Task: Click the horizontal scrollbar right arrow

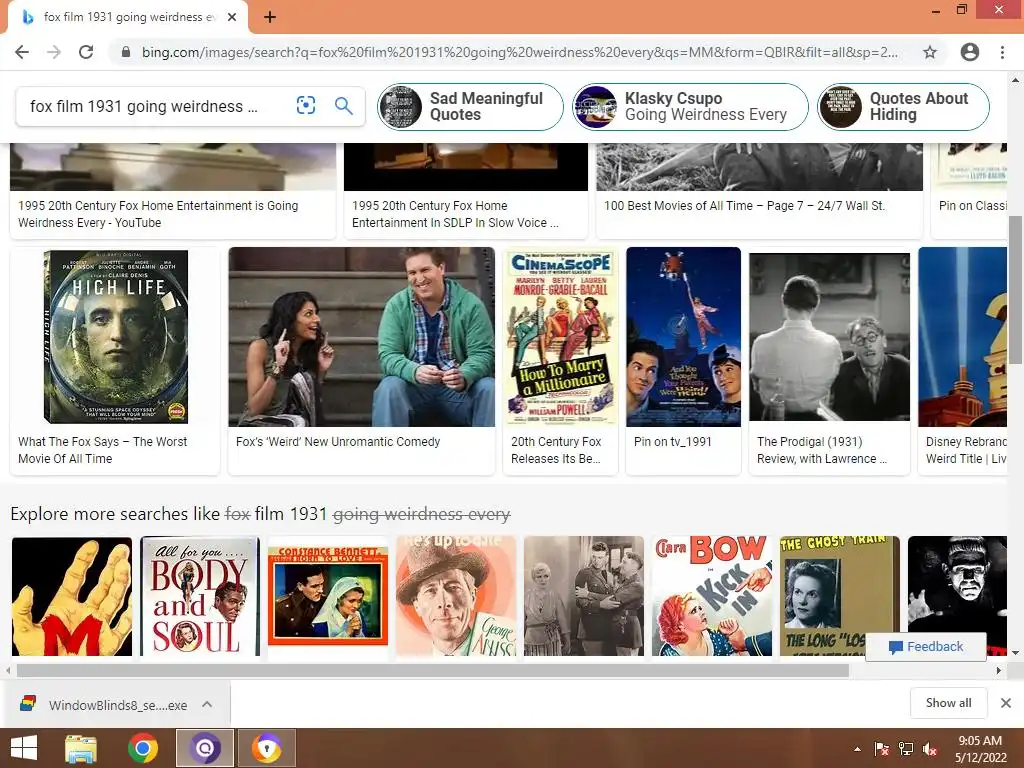Action: click(x=999, y=671)
